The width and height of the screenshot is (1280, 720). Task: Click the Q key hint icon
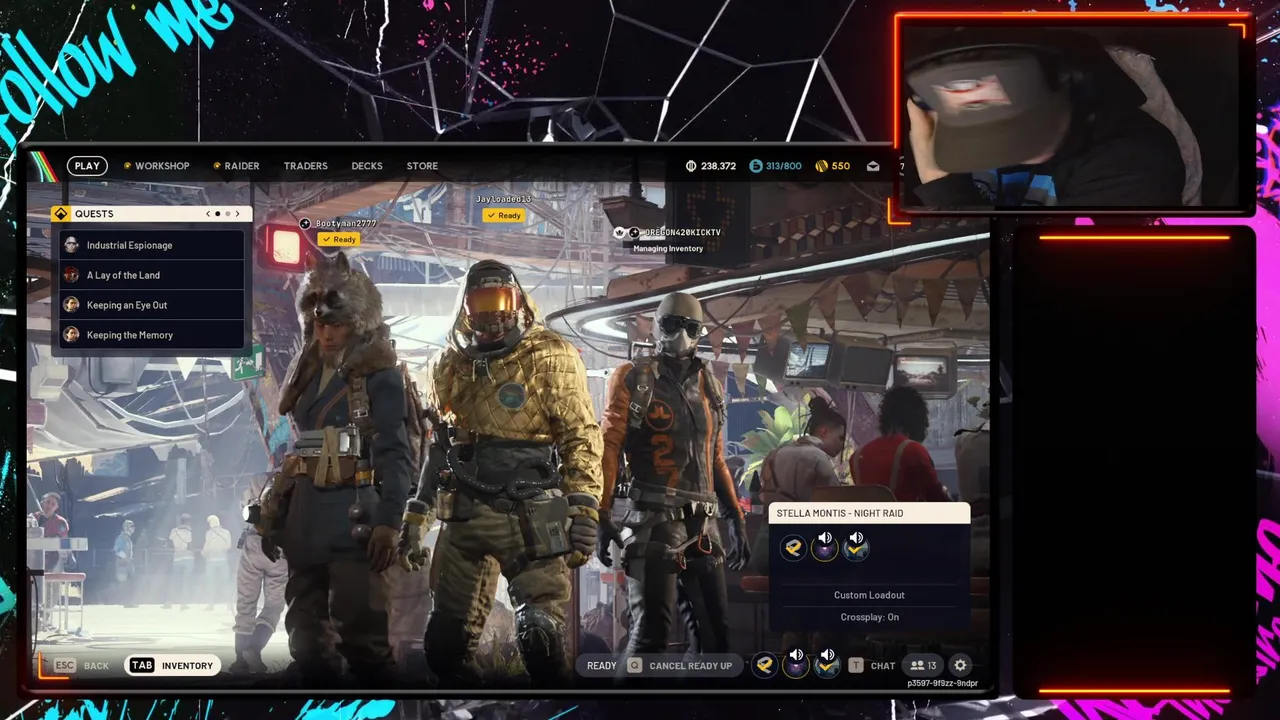[x=634, y=666]
